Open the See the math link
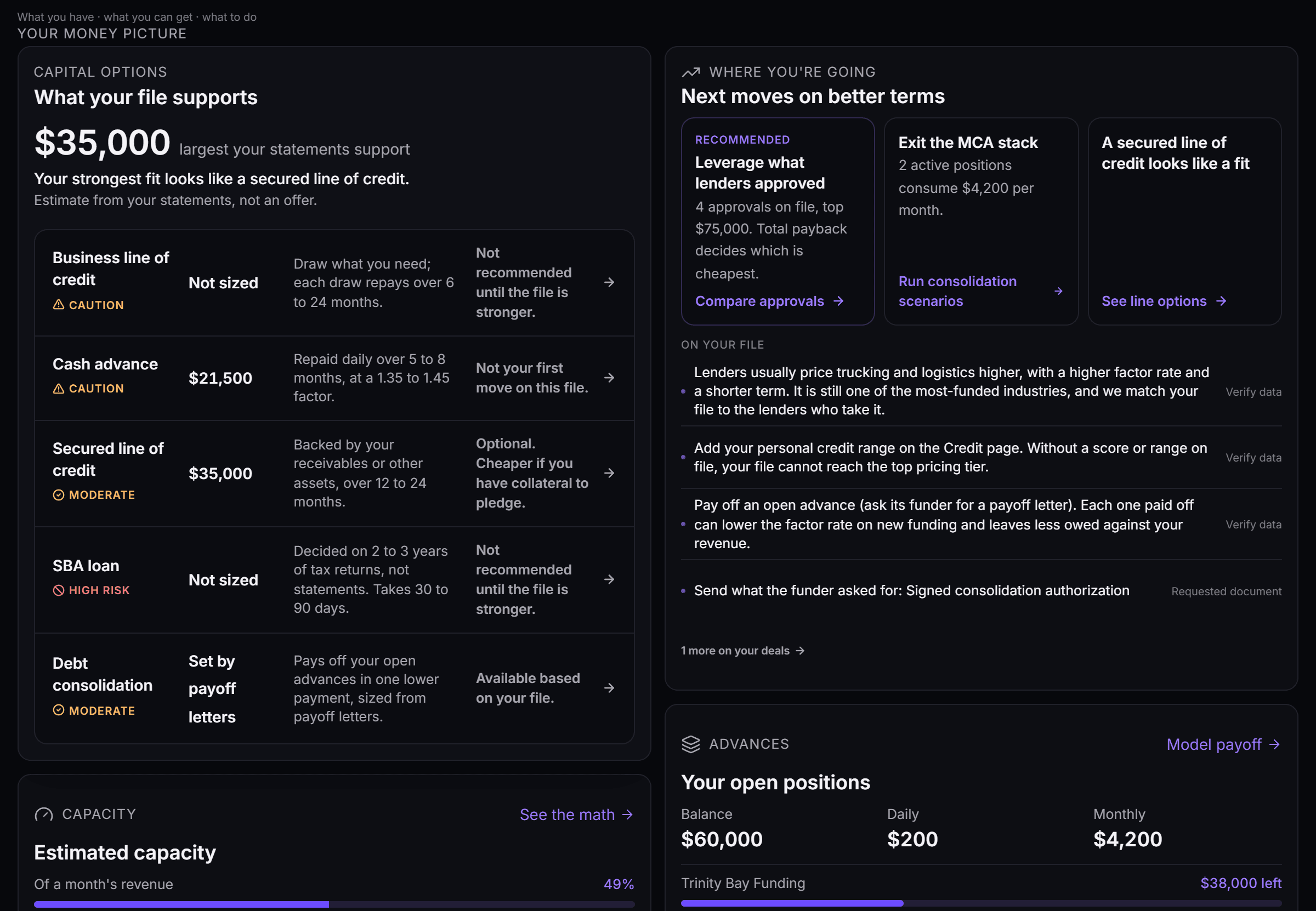The height and width of the screenshot is (911, 1316). click(x=577, y=815)
